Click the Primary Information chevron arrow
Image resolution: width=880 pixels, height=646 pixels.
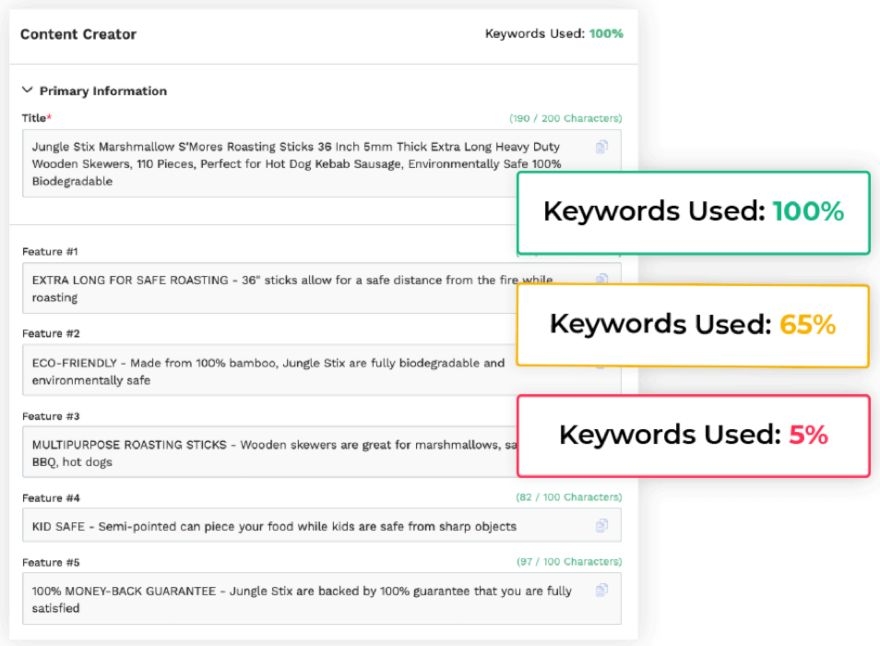tap(27, 89)
